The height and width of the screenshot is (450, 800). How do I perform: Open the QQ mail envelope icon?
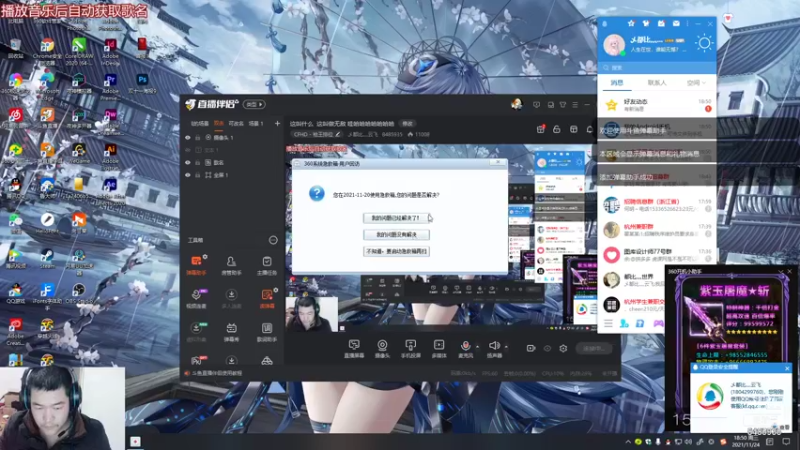tap(676, 23)
